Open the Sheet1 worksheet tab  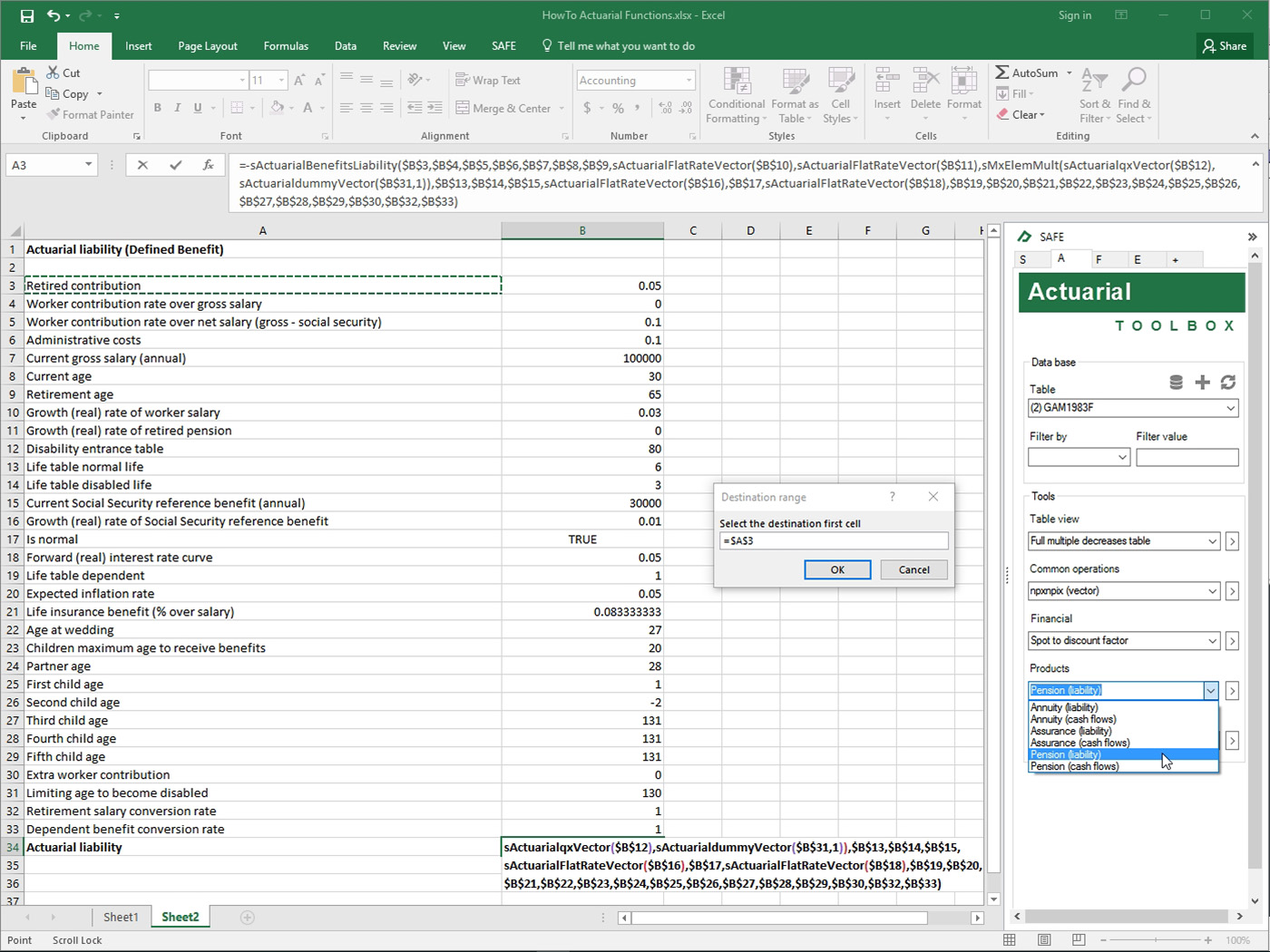[x=121, y=917]
